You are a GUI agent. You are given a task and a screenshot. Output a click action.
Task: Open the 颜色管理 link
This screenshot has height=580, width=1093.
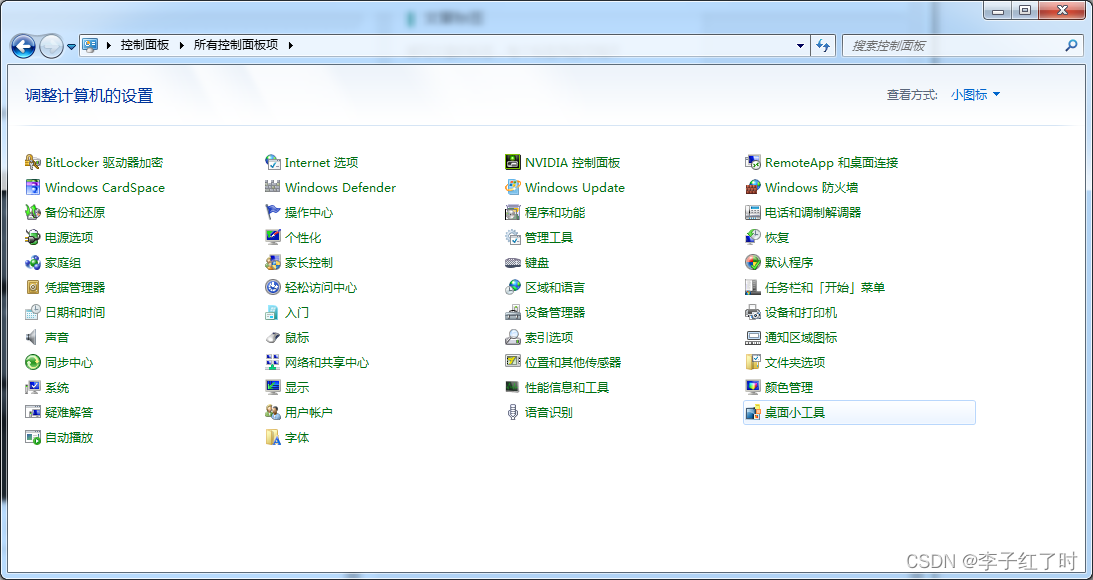pos(789,388)
